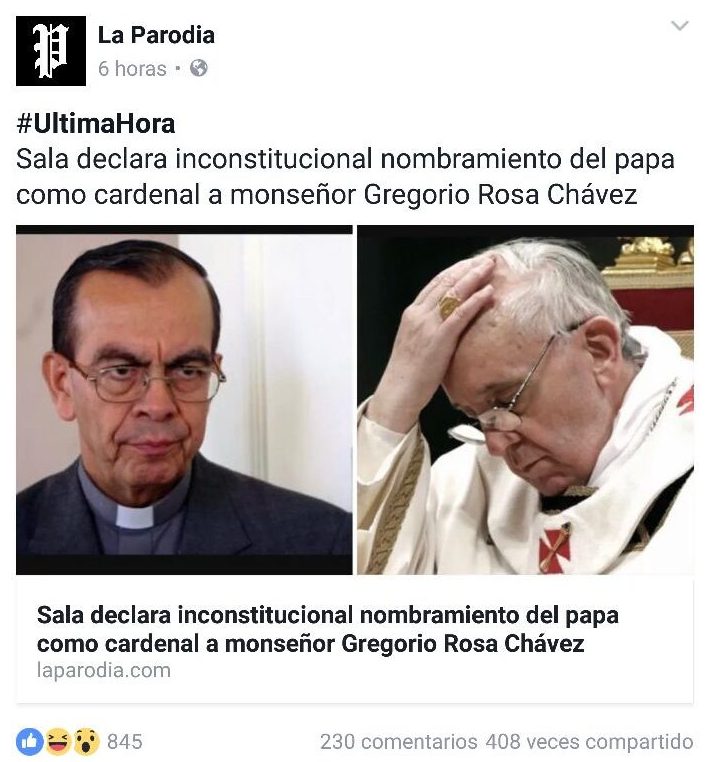This screenshot has height=762, width=705.
Task: Click 'Gregorio Rosa Chávez' in the post caption
Action: click(500, 195)
